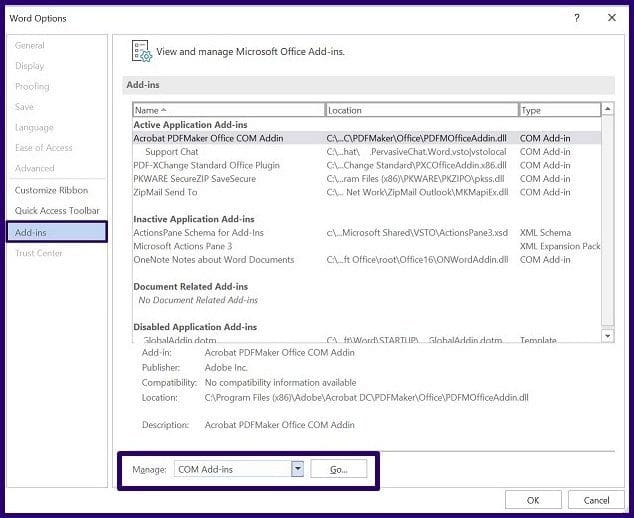Dismiss the dialog with Cancel

[x=596, y=500]
